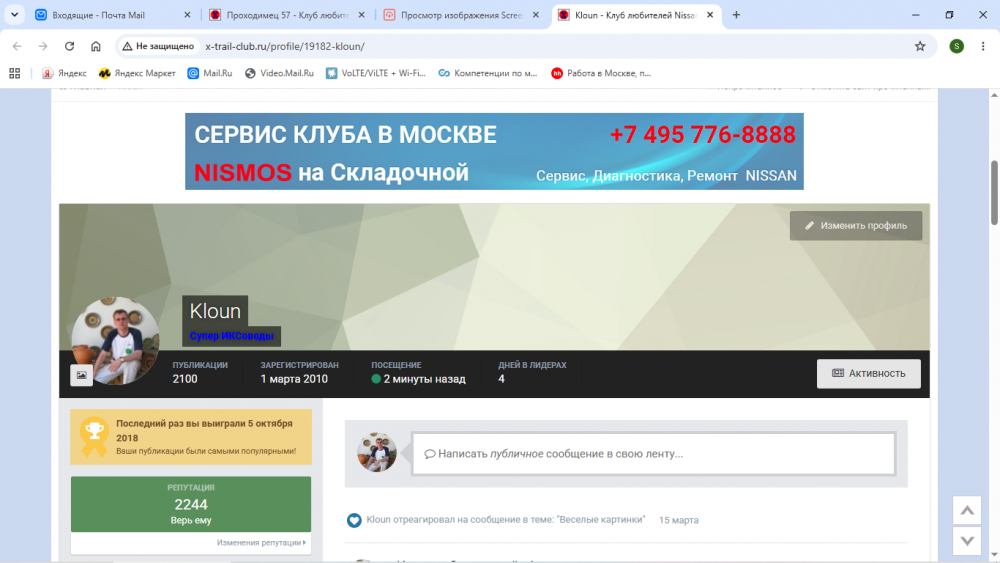Viewport: 1000px width, 563px height.
Task: Open the Kloun profile avatar photo
Action: [x=115, y=340]
